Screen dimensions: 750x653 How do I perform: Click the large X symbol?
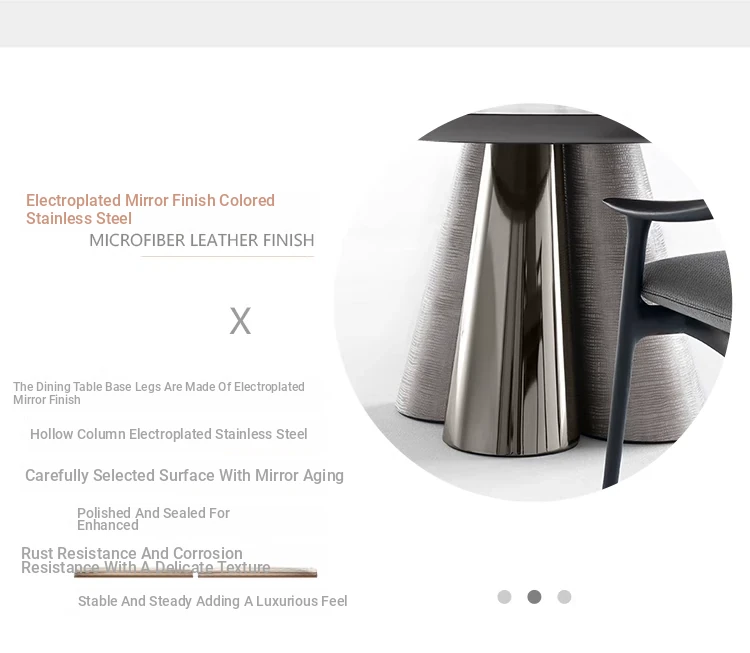click(240, 321)
